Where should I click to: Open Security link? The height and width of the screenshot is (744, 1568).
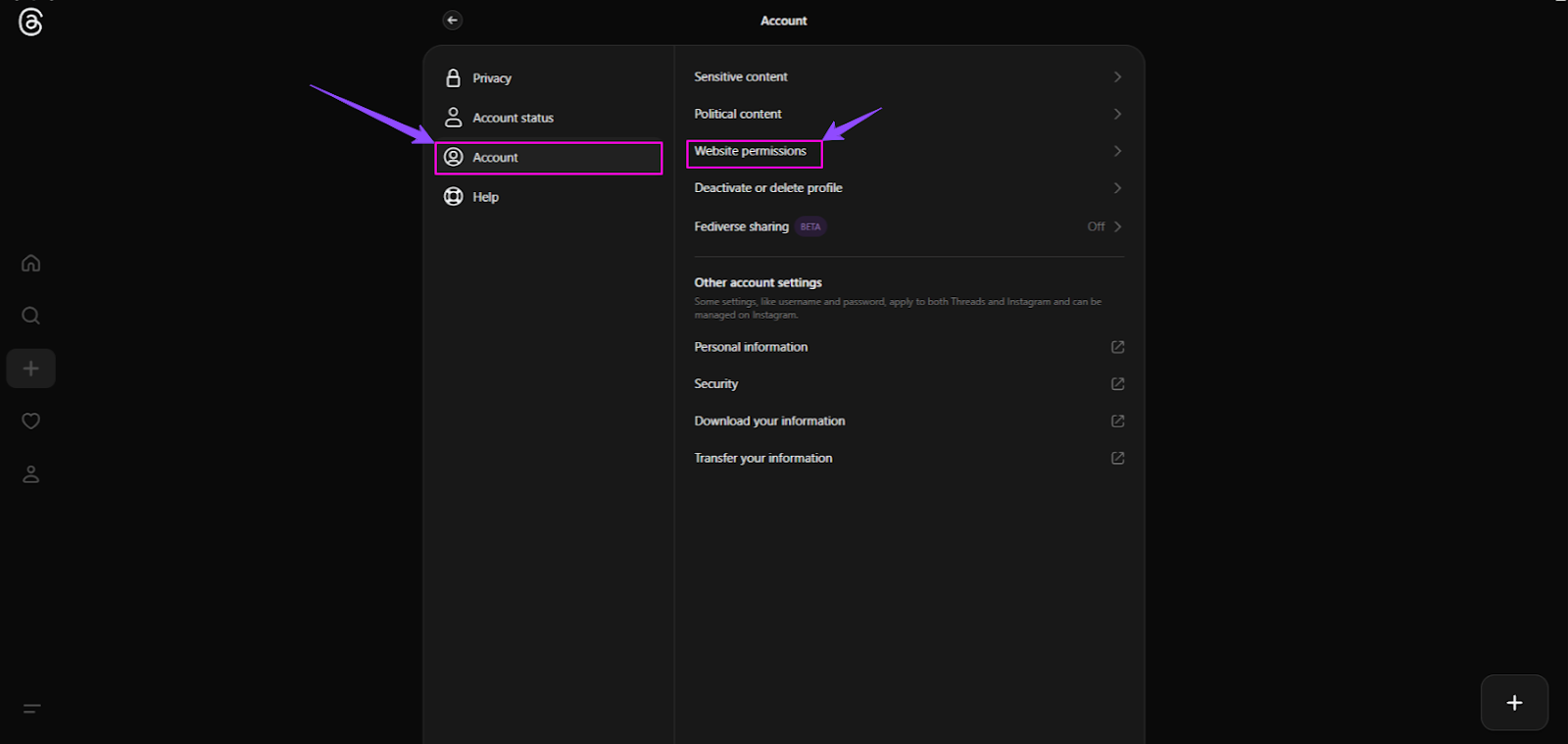click(908, 384)
